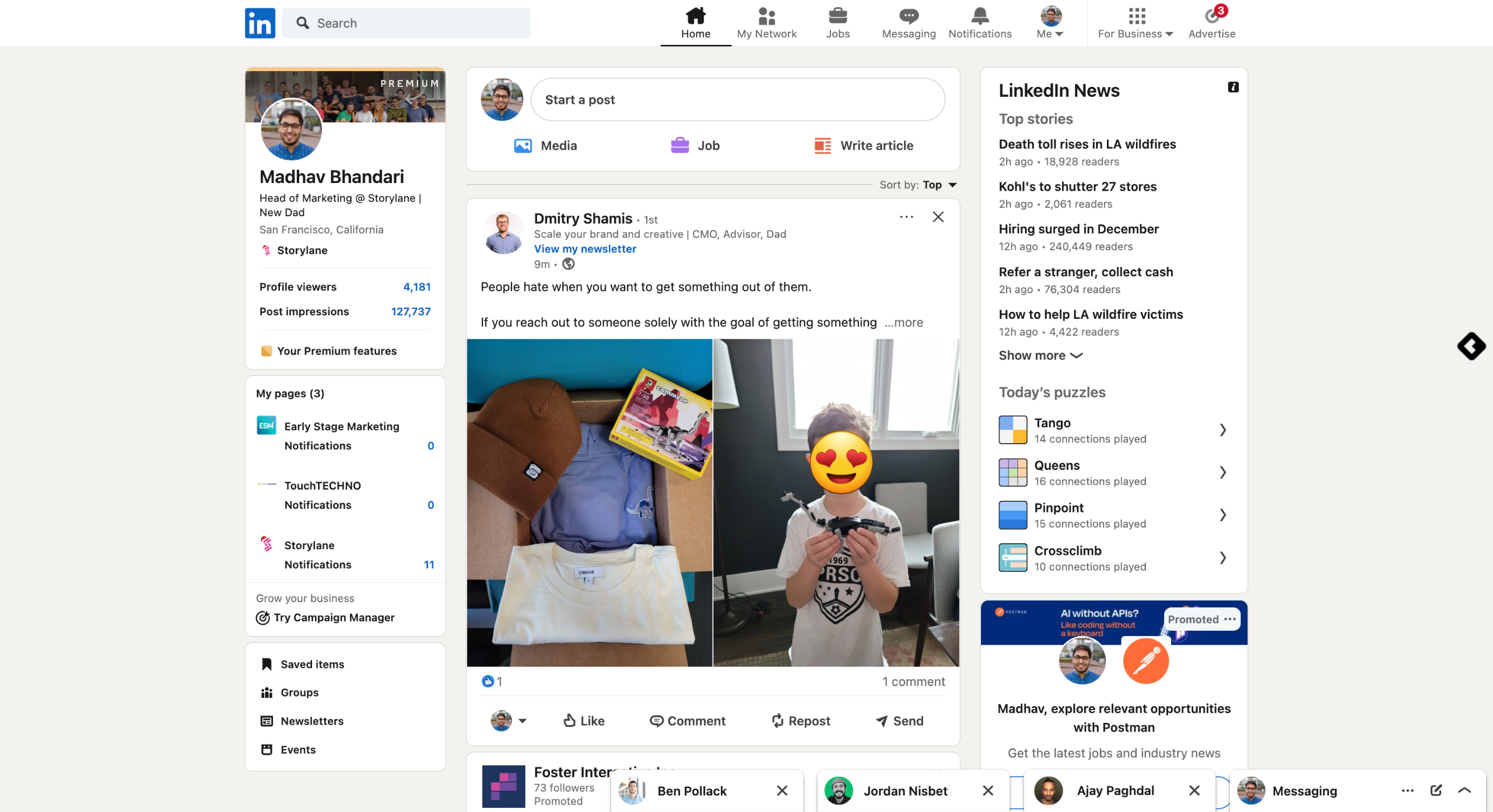
Task: Click the View my newsletter link
Action: 584,249
